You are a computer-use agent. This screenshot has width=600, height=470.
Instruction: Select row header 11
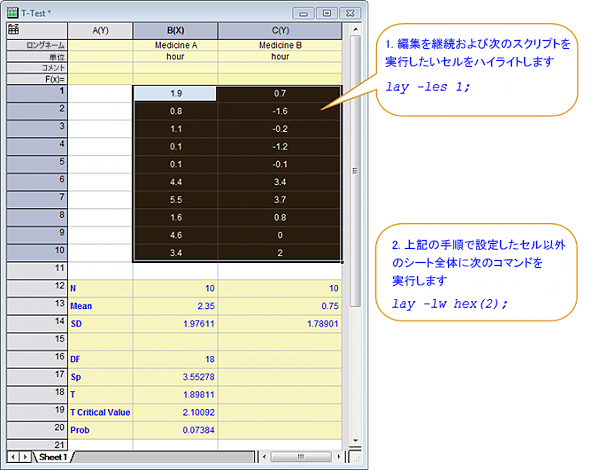point(37,270)
